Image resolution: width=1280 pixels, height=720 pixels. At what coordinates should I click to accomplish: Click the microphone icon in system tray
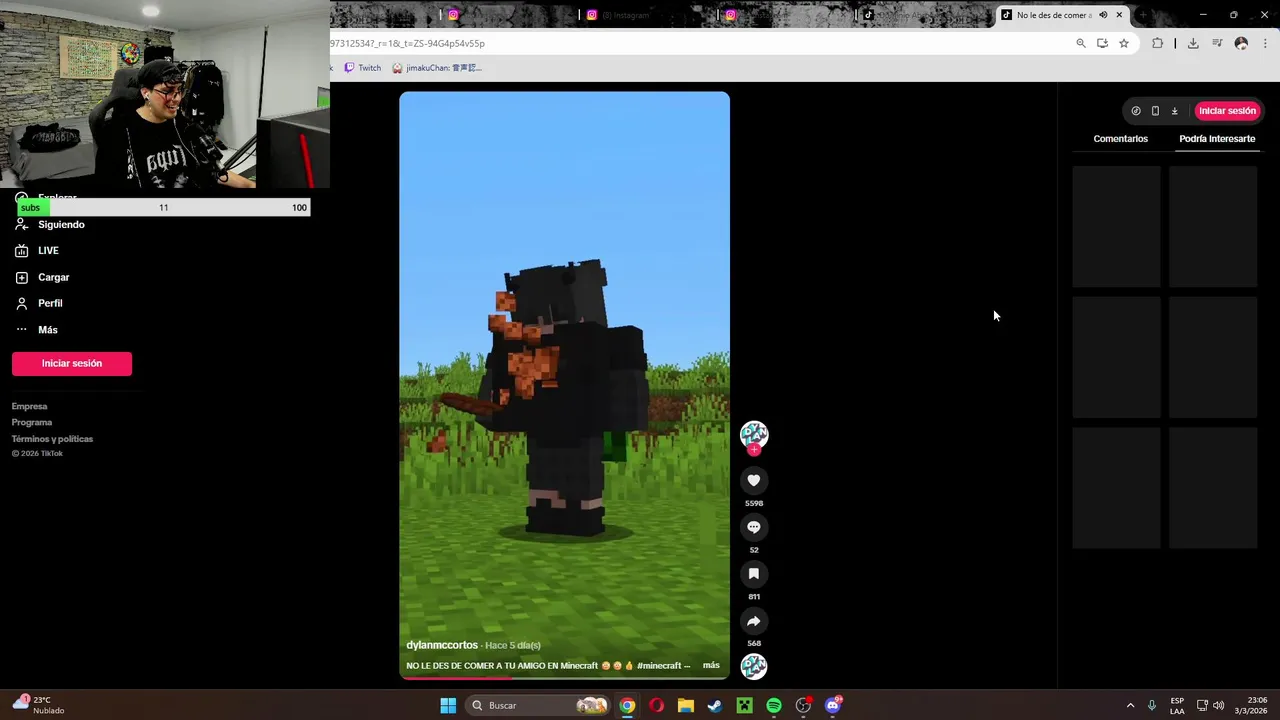(x=1152, y=706)
